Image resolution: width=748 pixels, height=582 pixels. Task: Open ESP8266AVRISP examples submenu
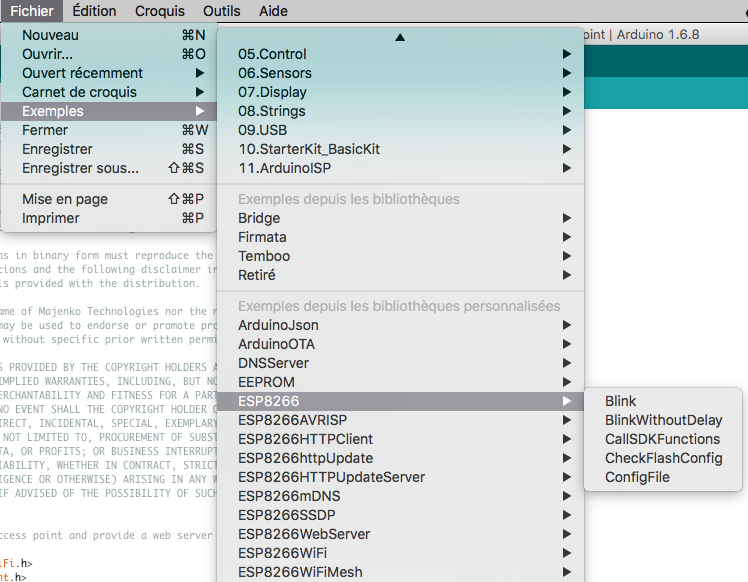pos(400,420)
